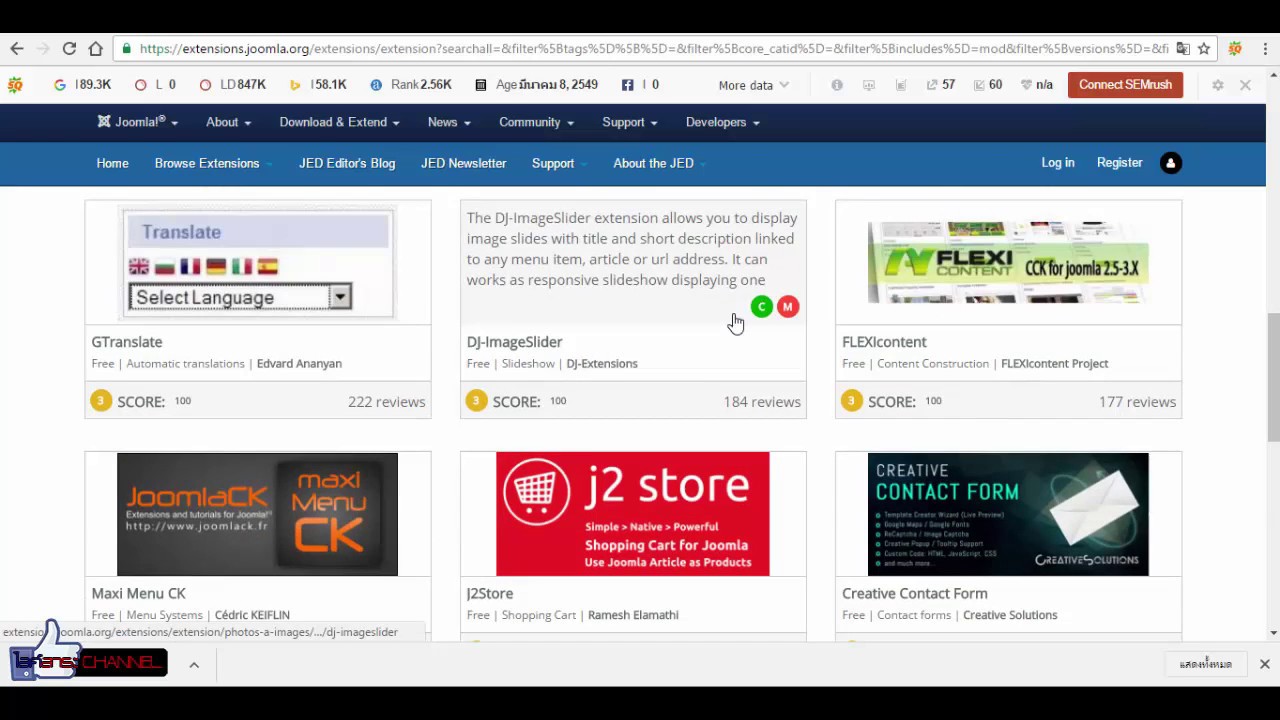Click vertical page scrollbar
Viewport: 1280px width, 720px height.
[1272, 376]
